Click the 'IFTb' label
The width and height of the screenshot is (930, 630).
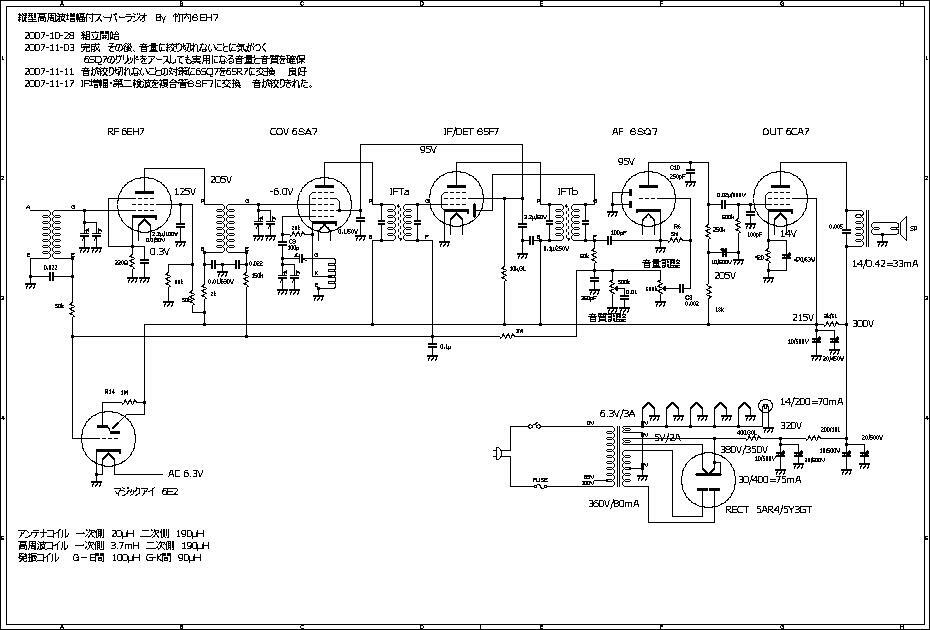(567, 192)
